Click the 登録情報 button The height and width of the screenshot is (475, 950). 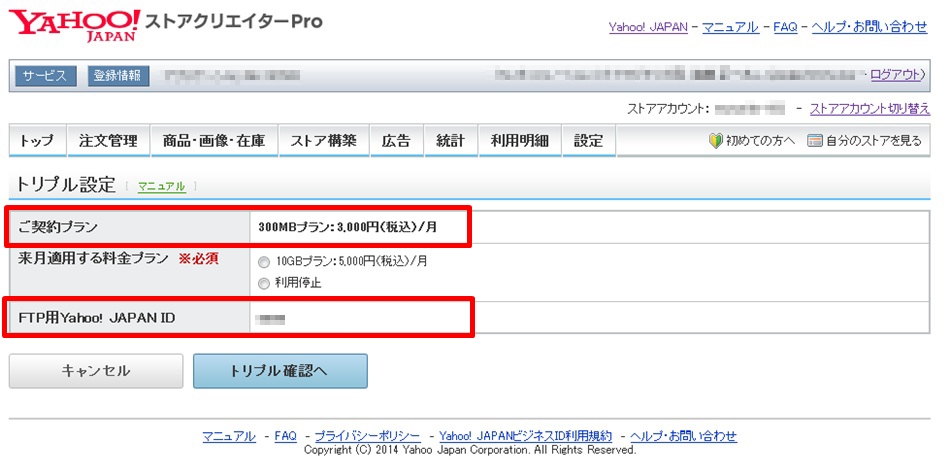pyautogui.click(x=118, y=76)
